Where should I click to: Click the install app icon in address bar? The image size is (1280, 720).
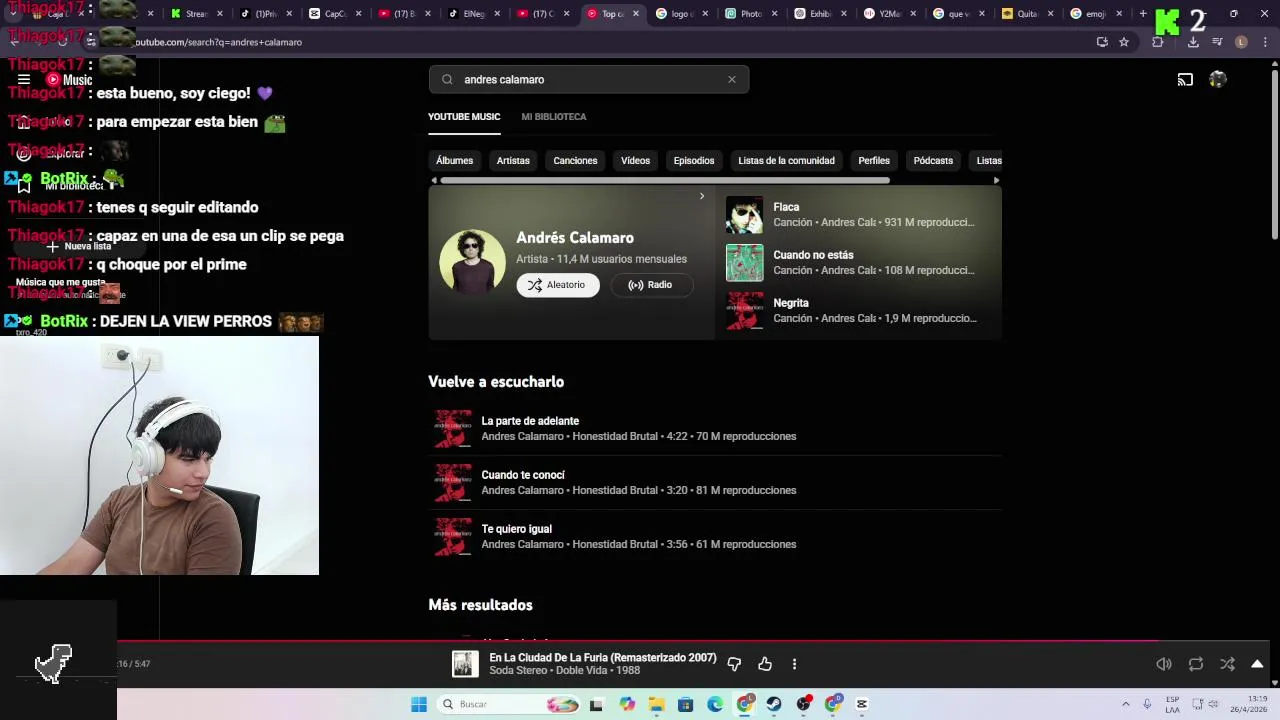coord(1102,42)
